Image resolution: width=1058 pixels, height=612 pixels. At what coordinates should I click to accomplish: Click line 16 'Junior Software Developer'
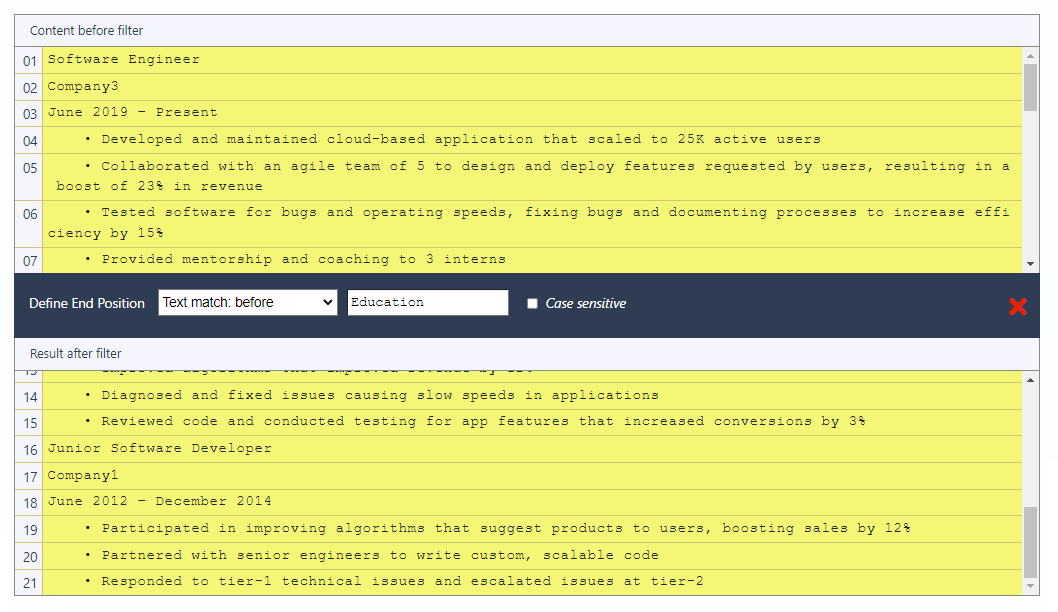click(160, 449)
